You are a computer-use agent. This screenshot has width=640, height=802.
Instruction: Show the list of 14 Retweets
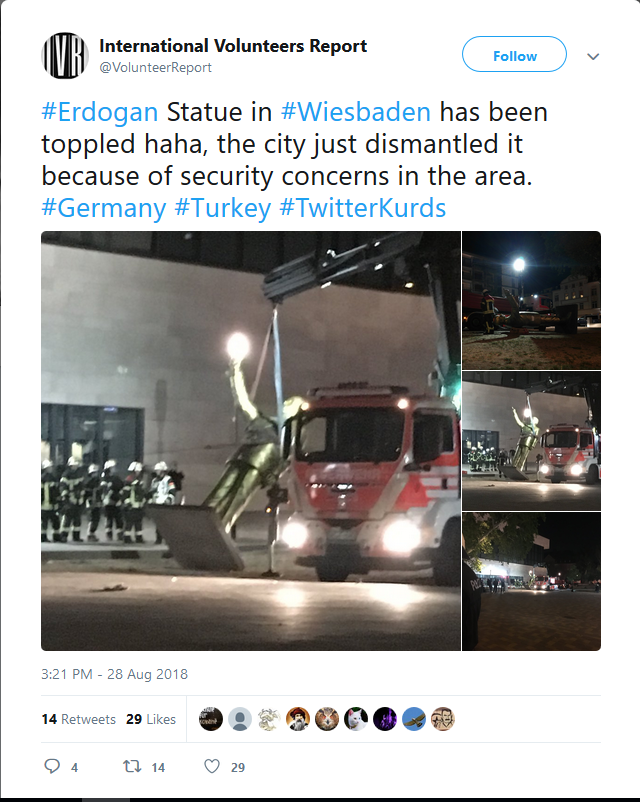pyautogui.click(x=79, y=719)
